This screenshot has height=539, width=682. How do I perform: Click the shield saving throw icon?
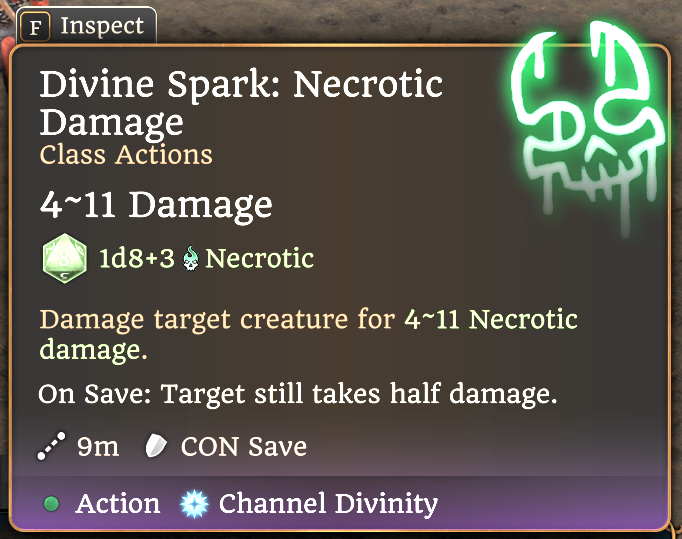156,446
